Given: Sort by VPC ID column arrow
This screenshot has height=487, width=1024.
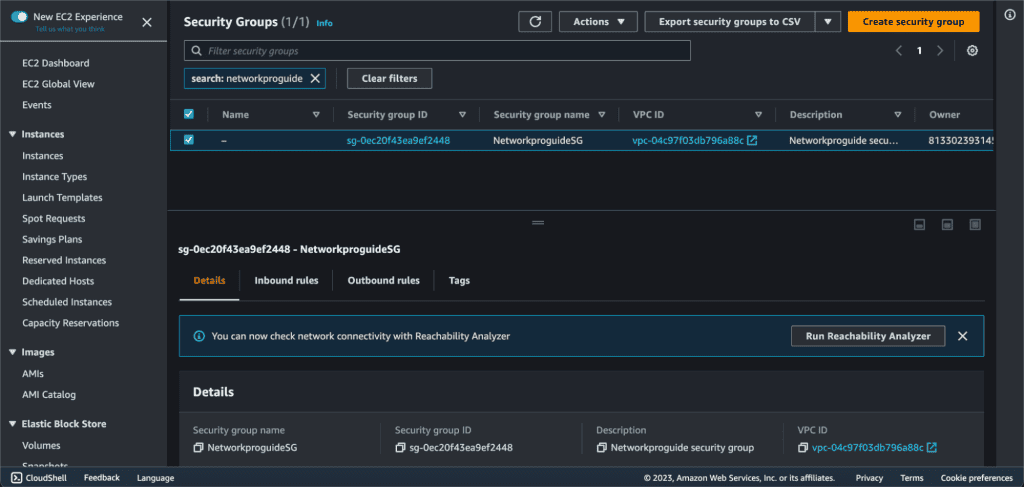Looking at the screenshot, I should pos(758,114).
